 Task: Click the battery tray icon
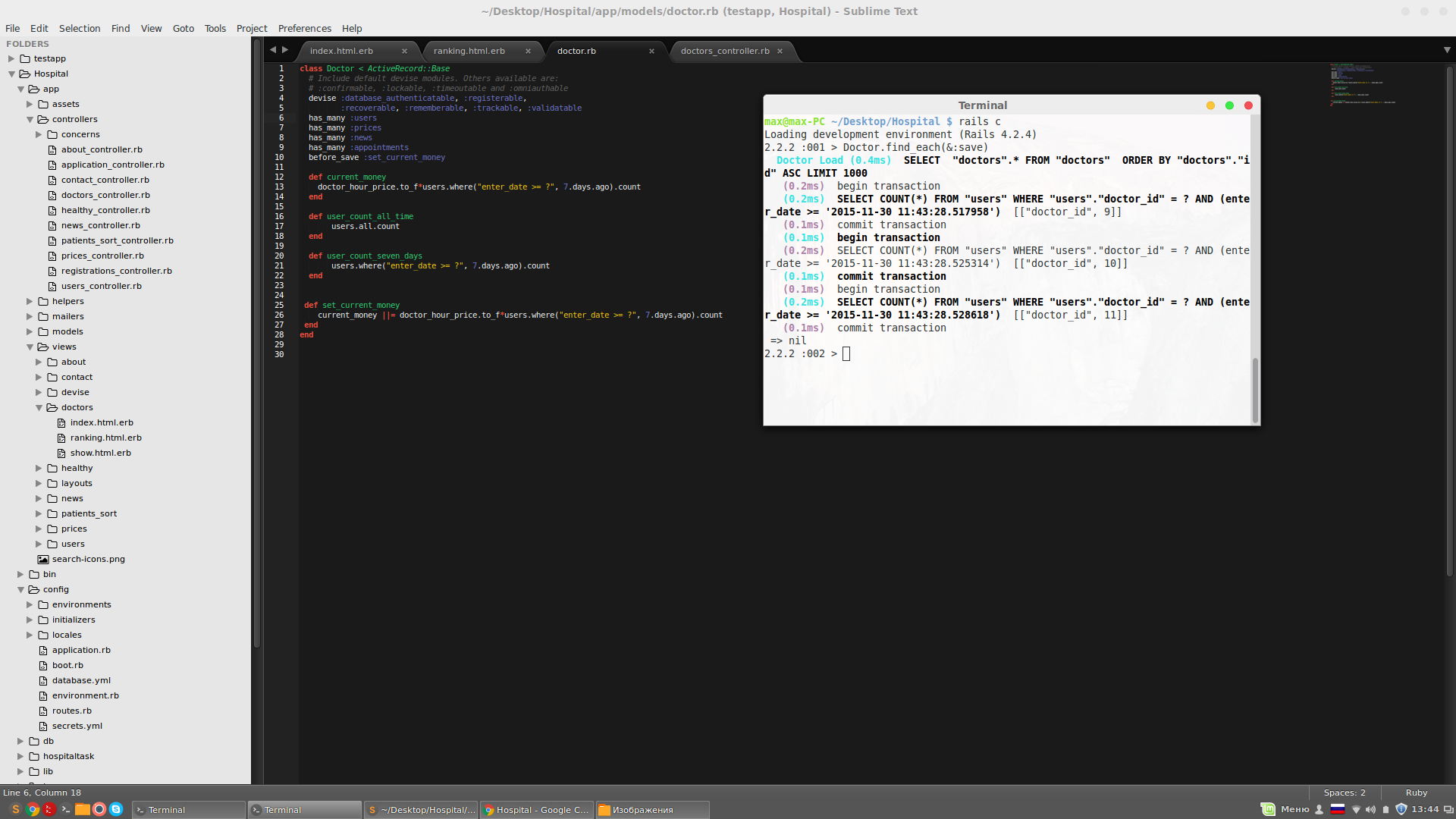(1385, 809)
